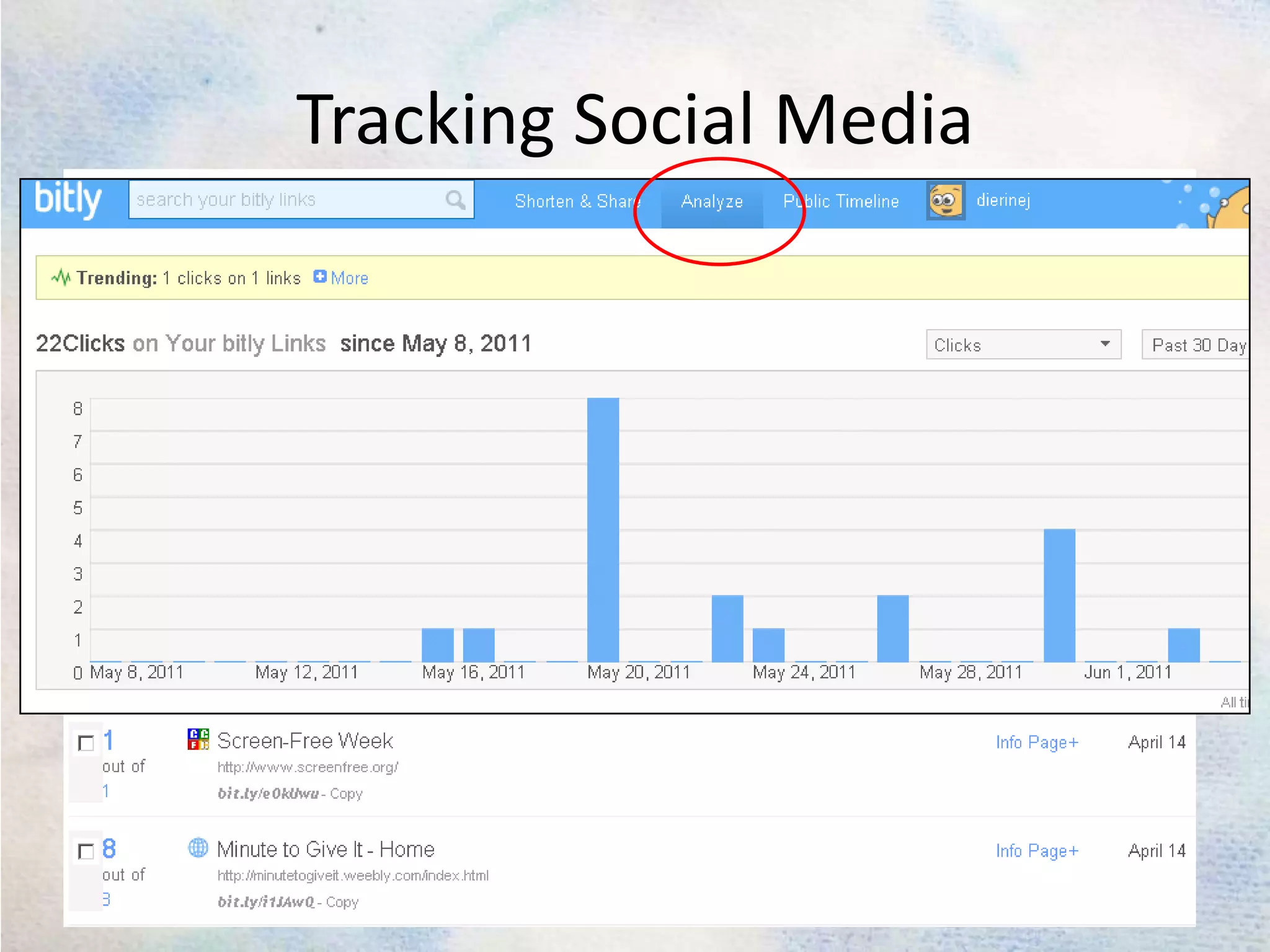Viewport: 1270px width, 952px height.
Task: Click the one-click bar near Jun 3
Action: pos(1184,645)
